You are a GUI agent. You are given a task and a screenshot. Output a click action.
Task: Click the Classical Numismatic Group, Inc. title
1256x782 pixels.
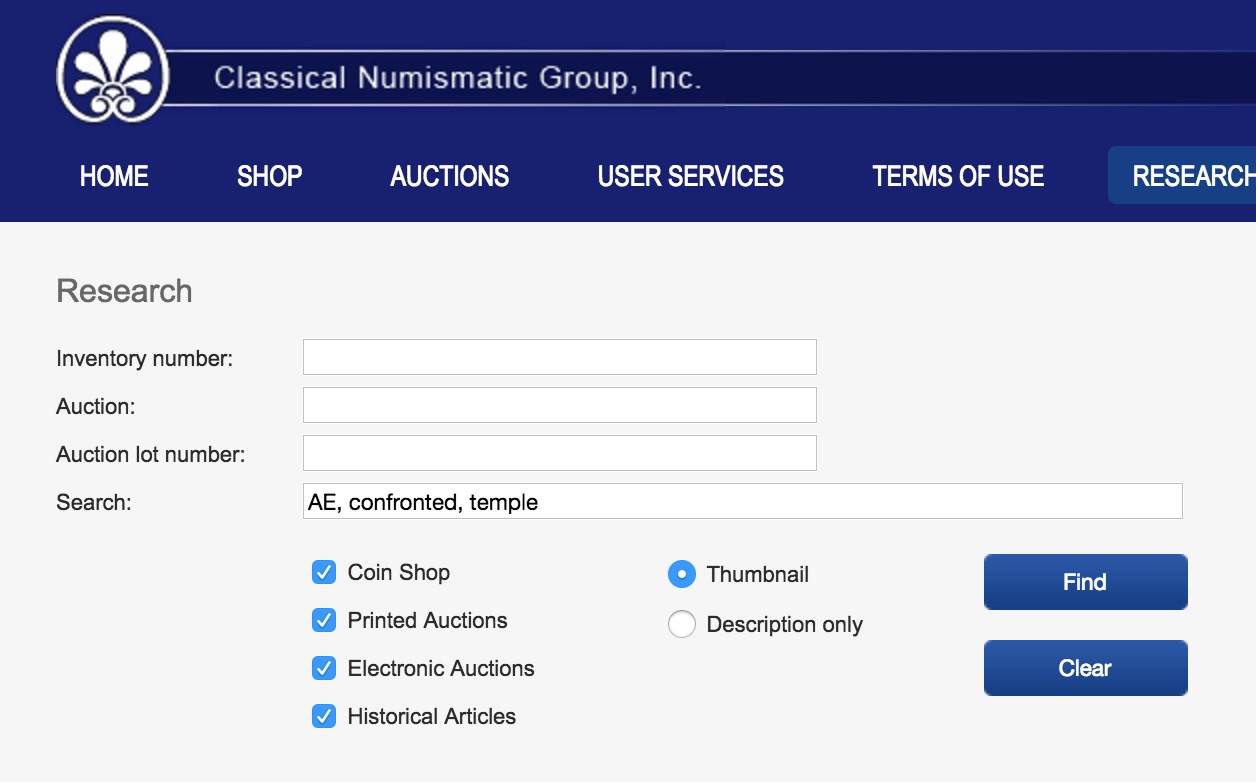click(x=458, y=78)
